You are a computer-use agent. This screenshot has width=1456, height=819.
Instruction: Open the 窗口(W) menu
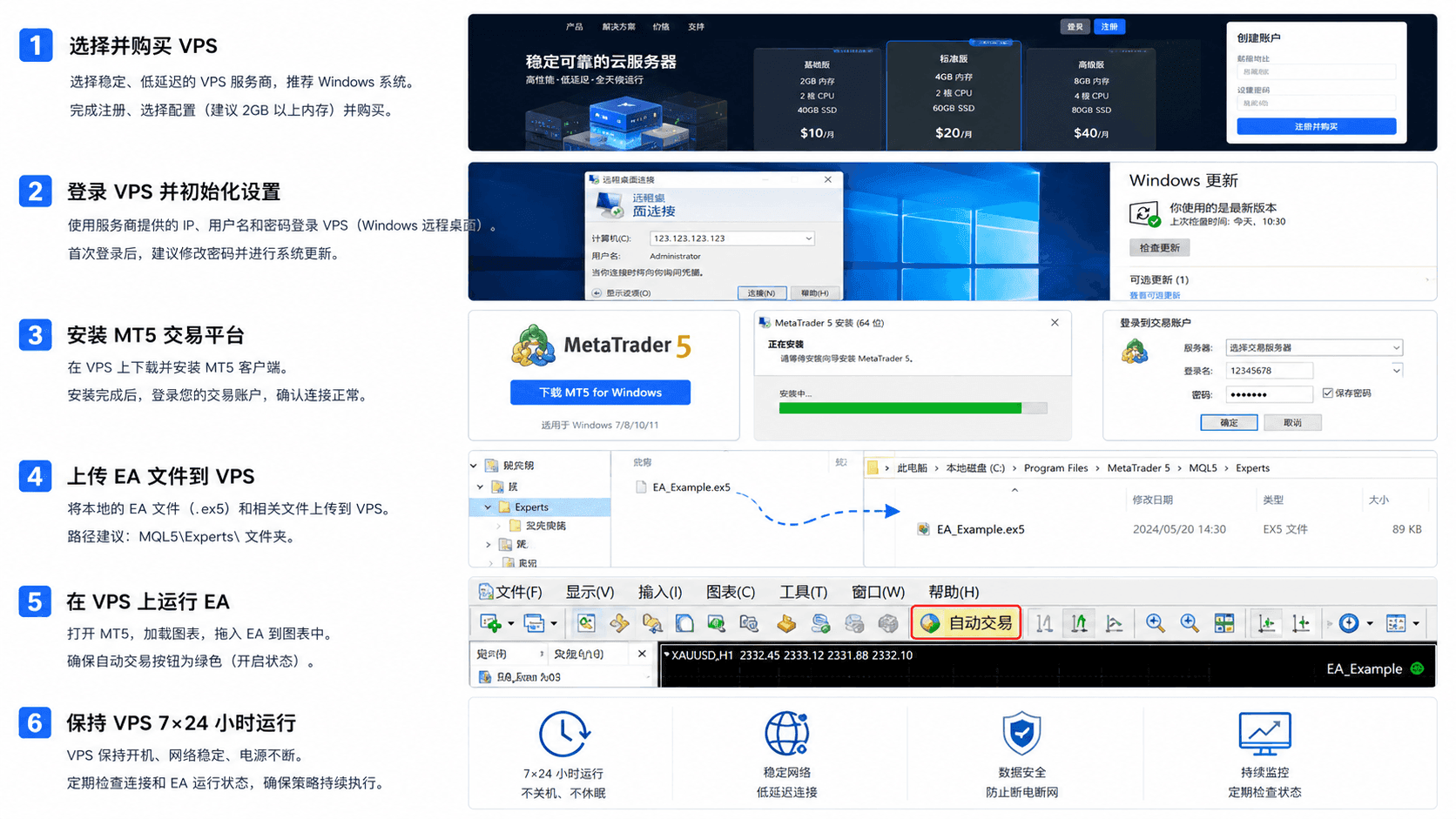click(878, 592)
